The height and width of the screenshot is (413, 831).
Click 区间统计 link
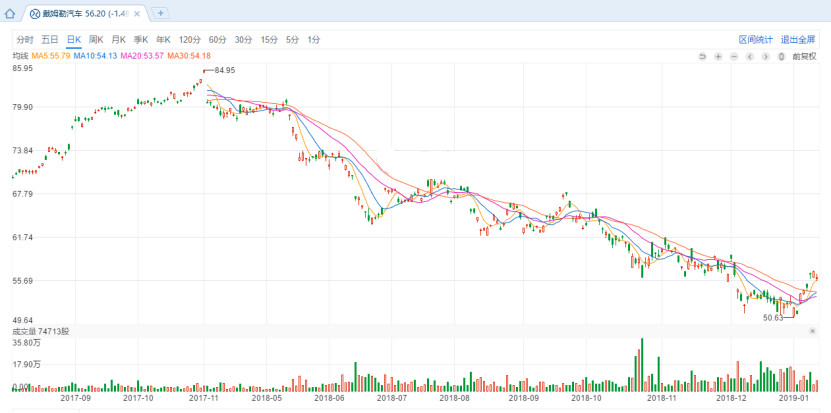(756, 39)
